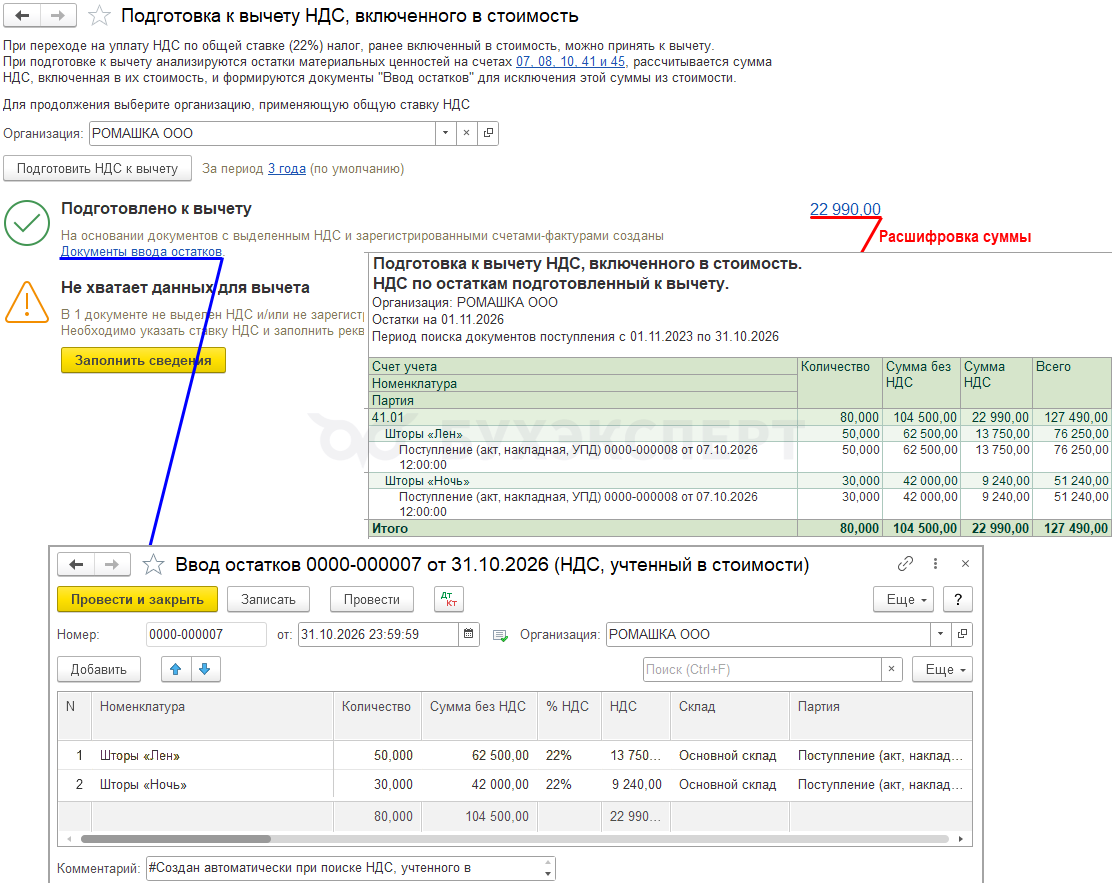Go back using main window back arrow

(22, 15)
